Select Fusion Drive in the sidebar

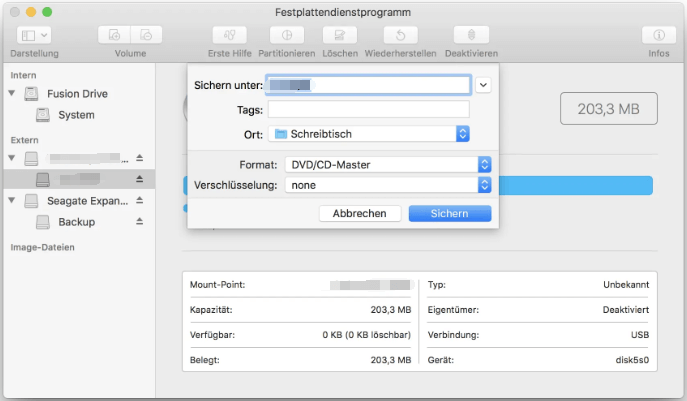click(78, 94)
